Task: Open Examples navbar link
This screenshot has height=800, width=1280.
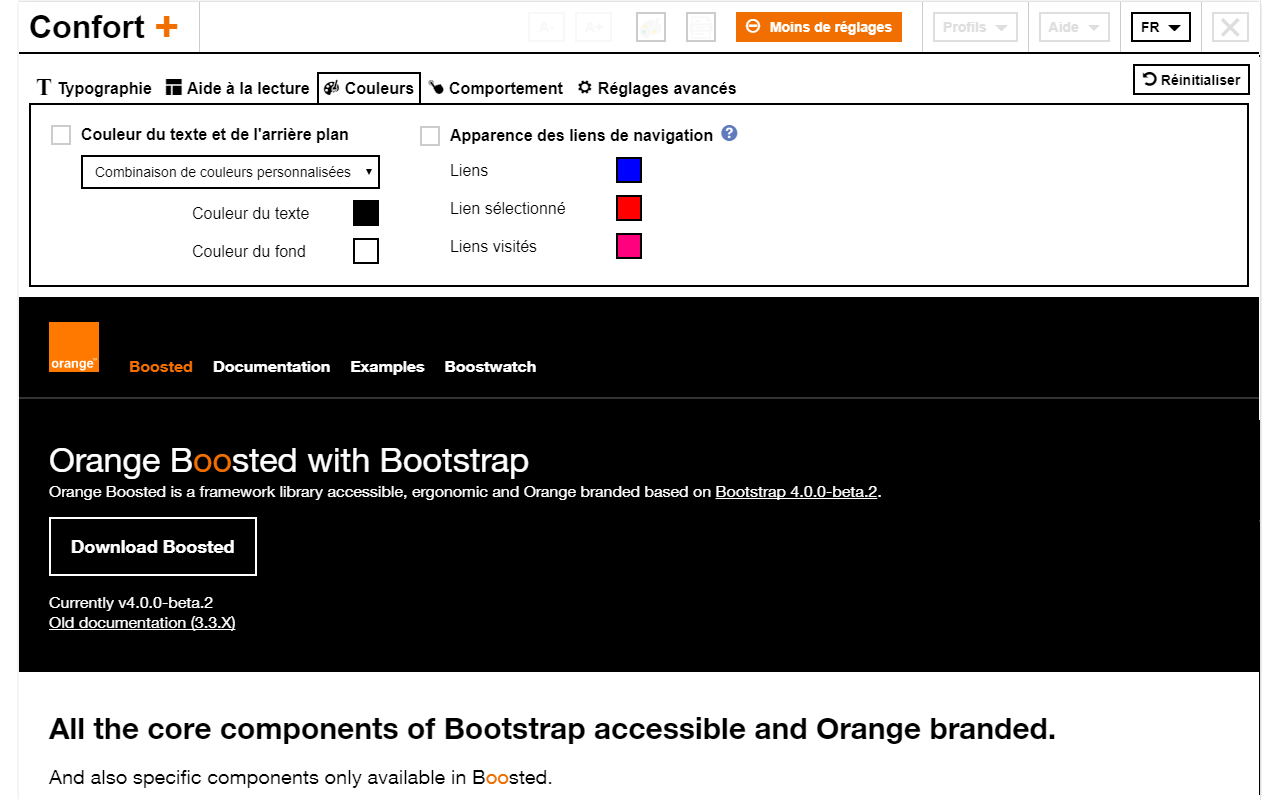Action: pyautogui.click(x=387, y=367)
